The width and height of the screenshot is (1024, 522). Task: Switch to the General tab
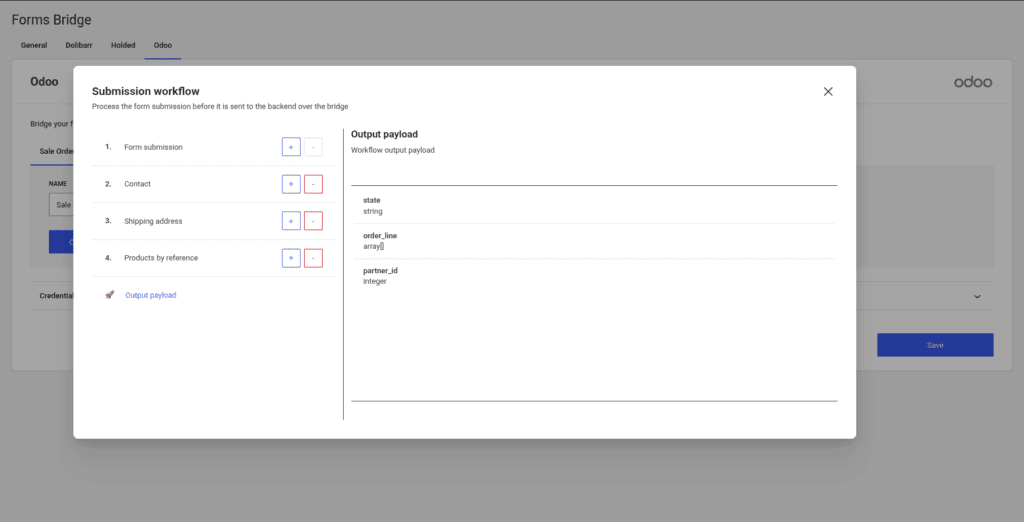tap(34, 46)
